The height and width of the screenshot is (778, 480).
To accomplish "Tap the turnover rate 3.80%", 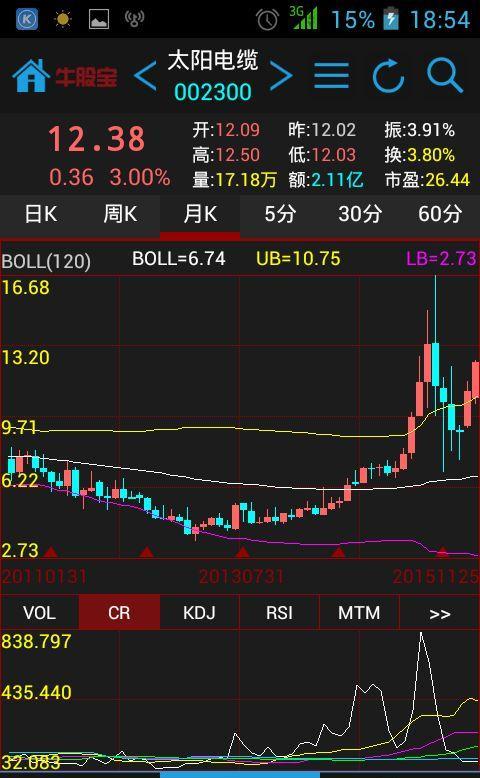I will click(x=431, y=155).
